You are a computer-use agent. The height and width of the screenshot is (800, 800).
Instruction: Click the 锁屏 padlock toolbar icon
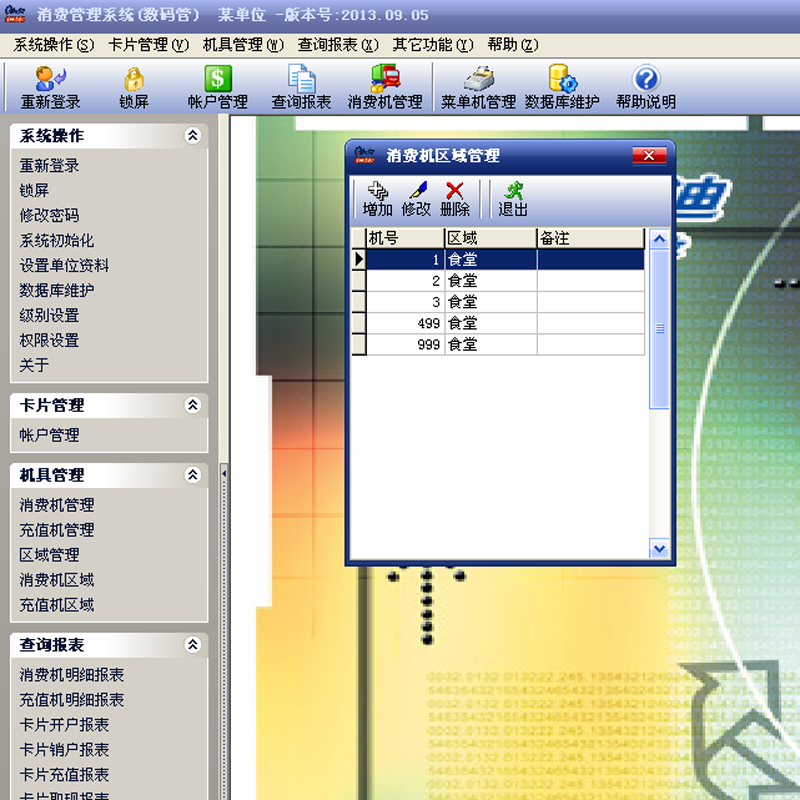pyautogui.click(x=133, y=87)
